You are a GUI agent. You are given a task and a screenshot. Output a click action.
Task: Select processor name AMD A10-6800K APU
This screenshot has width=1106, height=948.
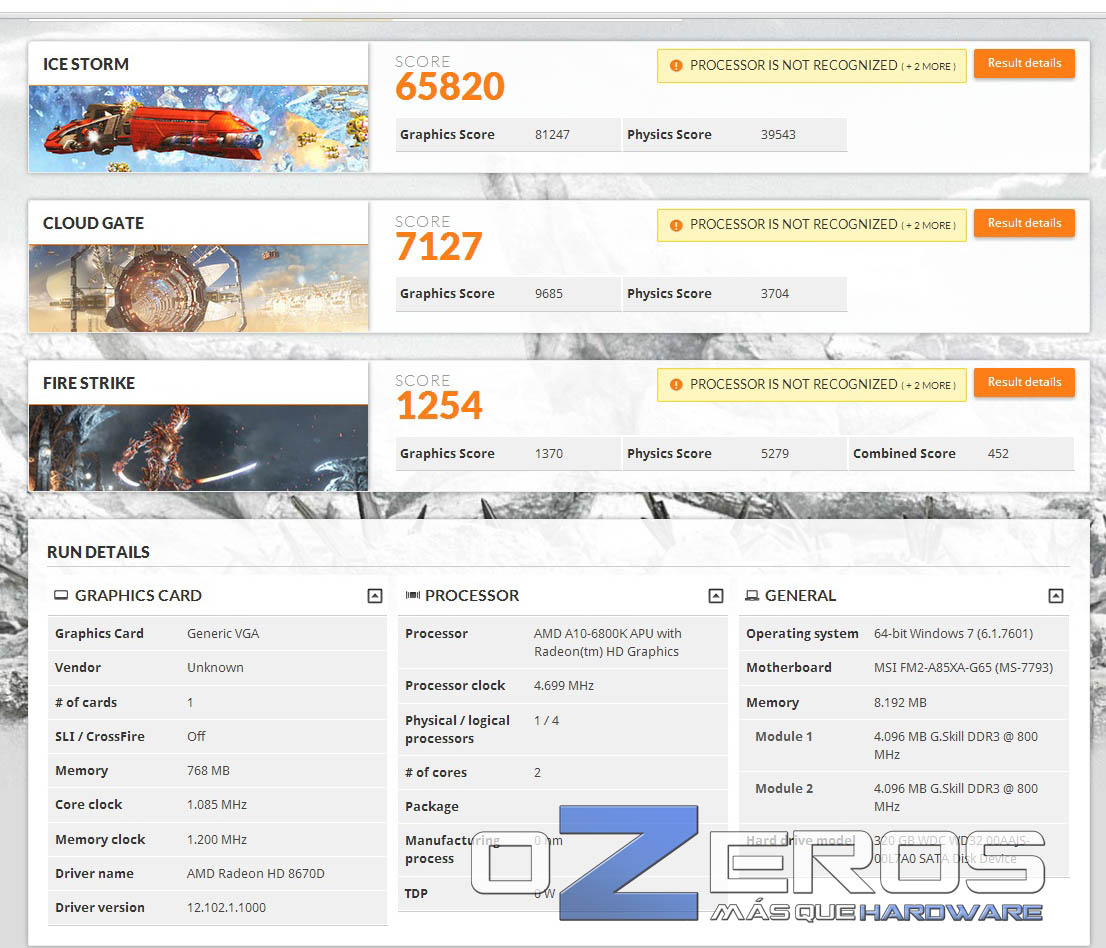(x=607, y=643)
